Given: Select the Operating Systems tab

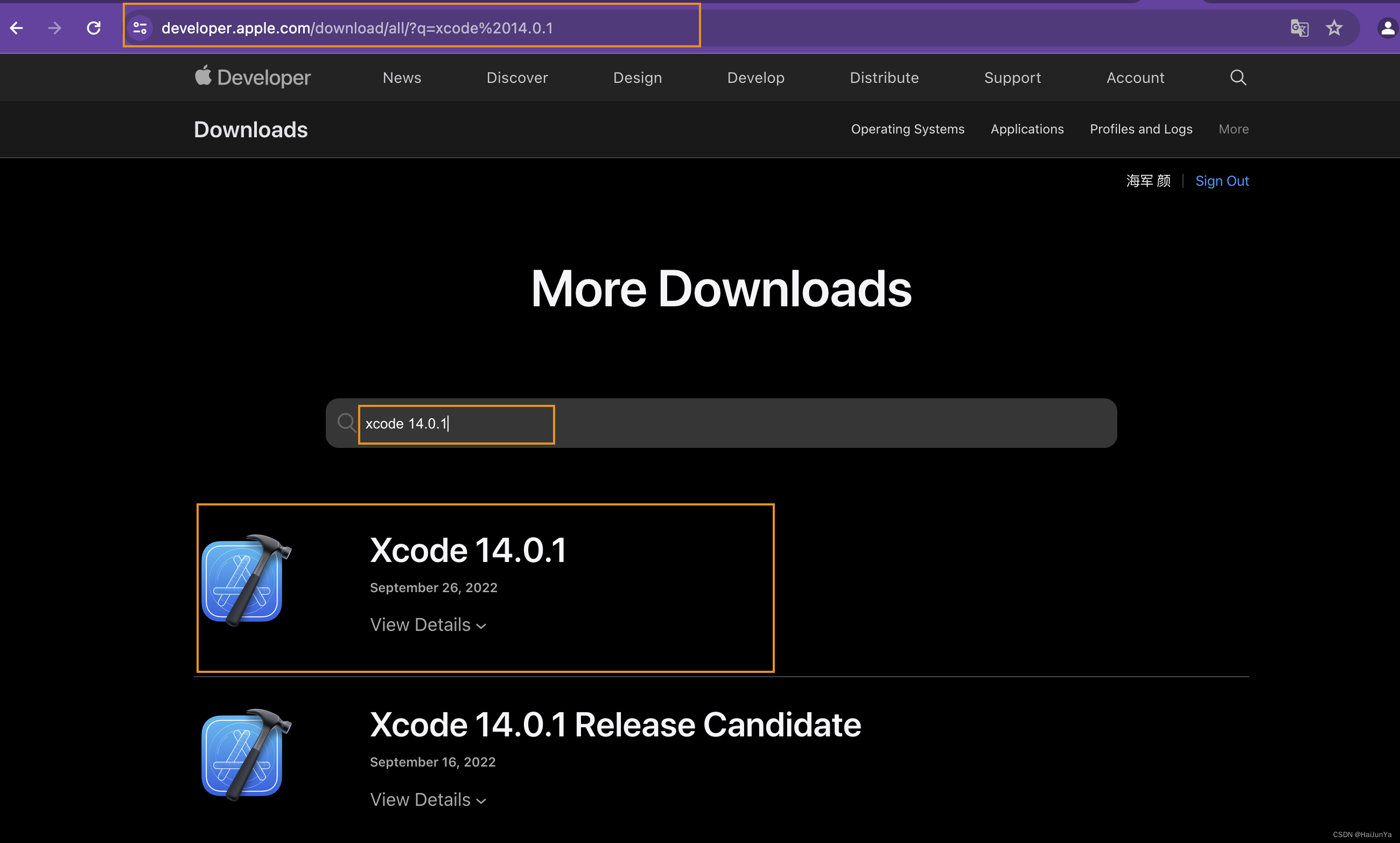Looking at the screenshot, I should (x=907, y=129).
